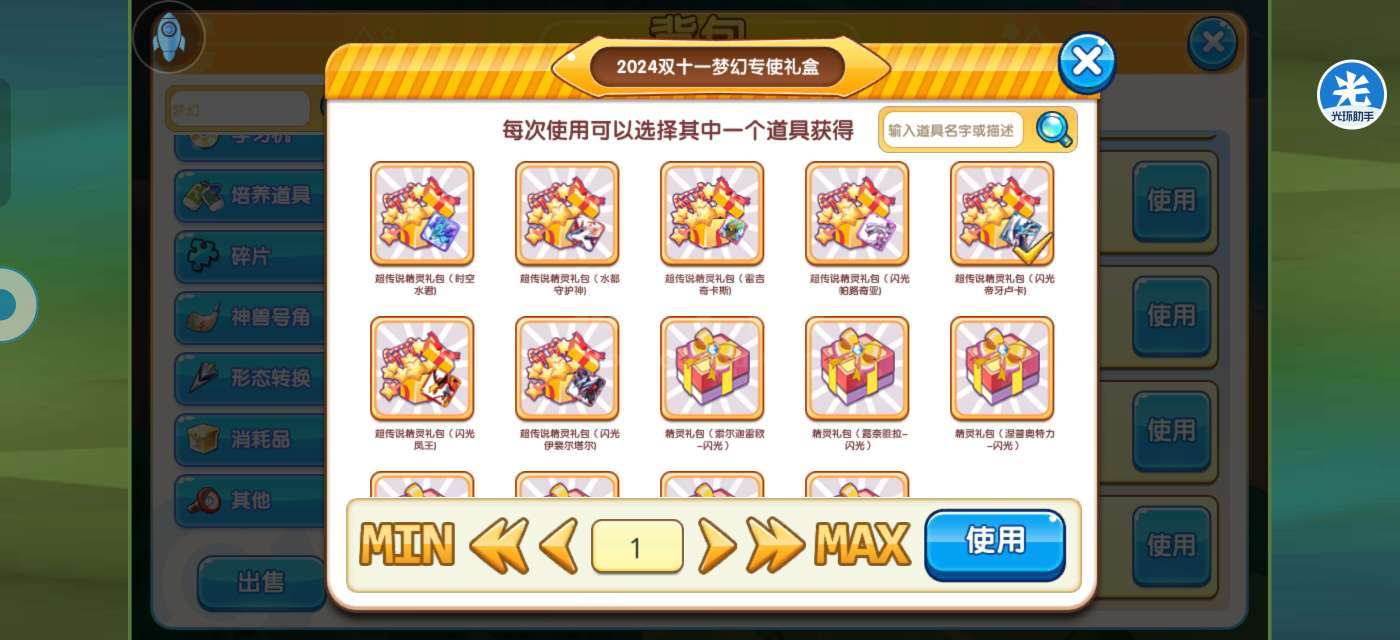The image size is (1400, 640).
Task: Click the magnifier search icon
Action: (1054, 129)
